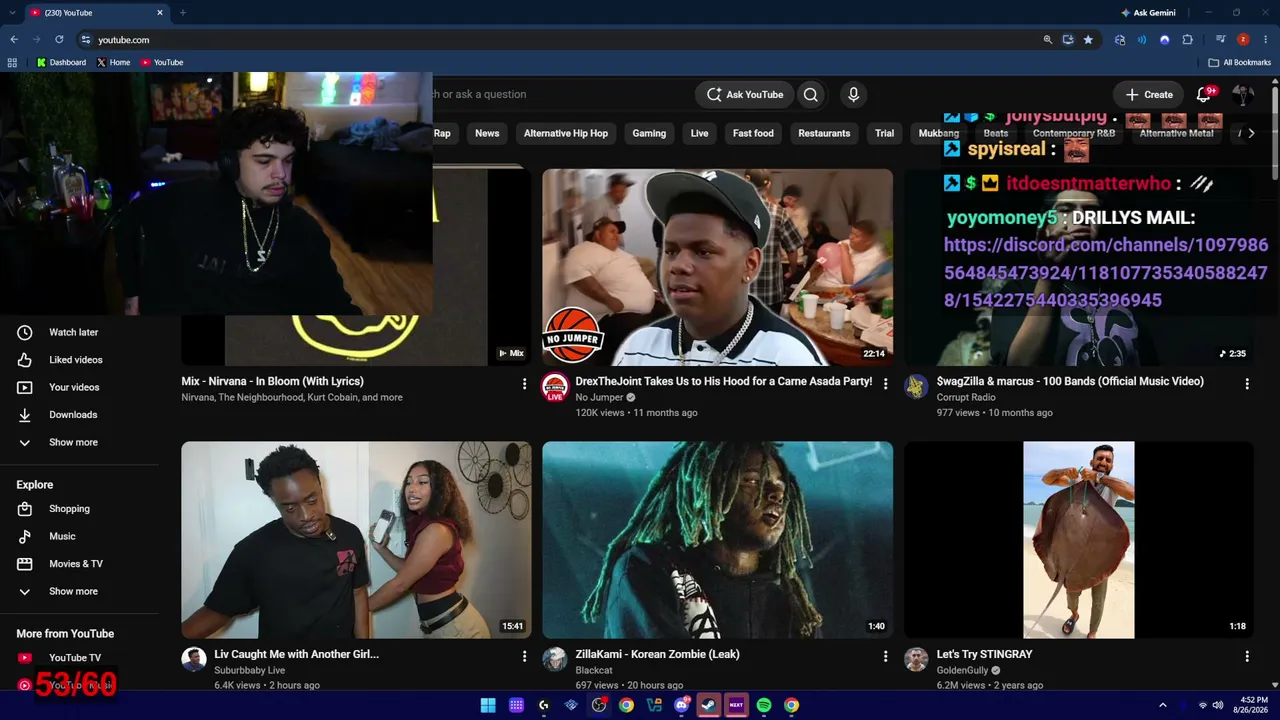Select the News category chip
1280x720 pixels.
[487, 133]
